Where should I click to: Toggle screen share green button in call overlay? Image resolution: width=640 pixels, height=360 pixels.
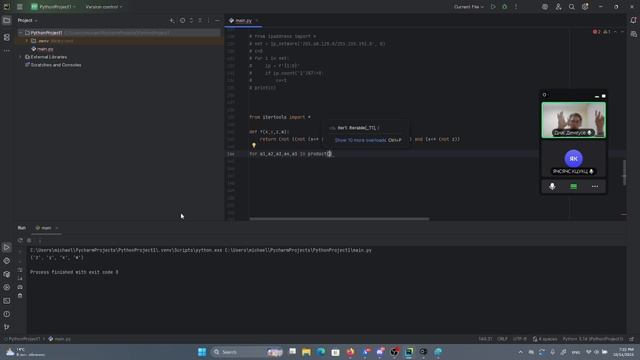[x=573, y=187]
